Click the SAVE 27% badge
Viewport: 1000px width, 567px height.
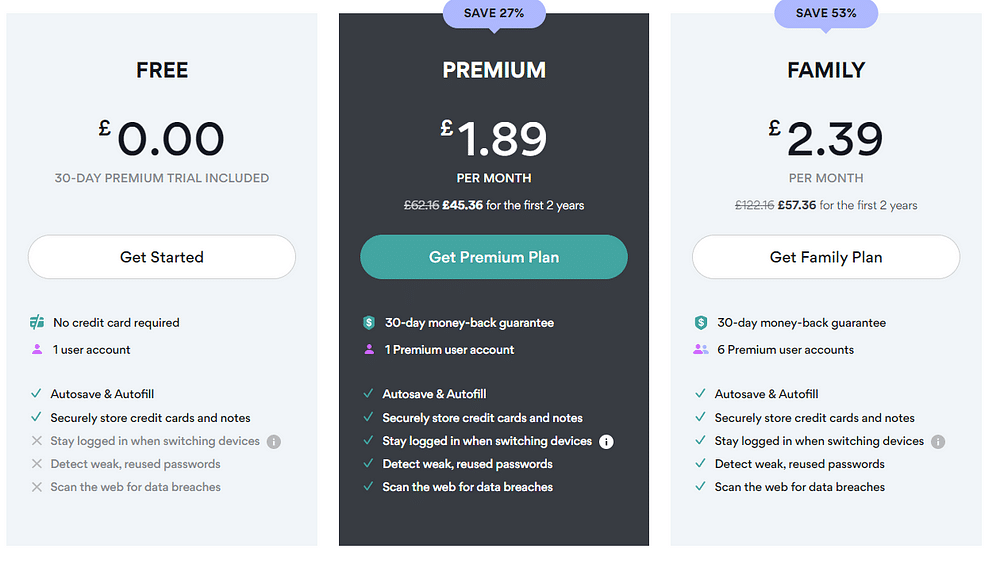pos(494,14)
